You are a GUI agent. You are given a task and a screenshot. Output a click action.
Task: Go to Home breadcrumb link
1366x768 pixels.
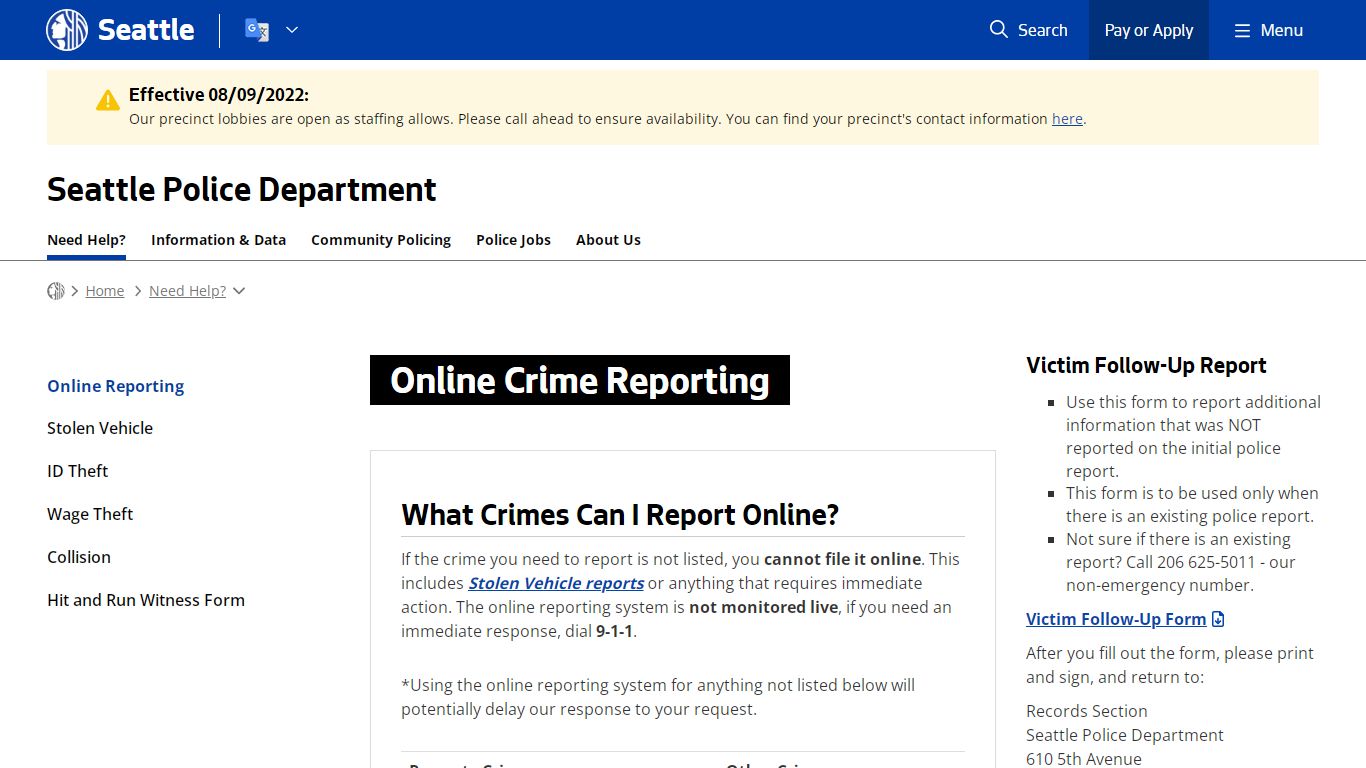[x=105, y=291]
